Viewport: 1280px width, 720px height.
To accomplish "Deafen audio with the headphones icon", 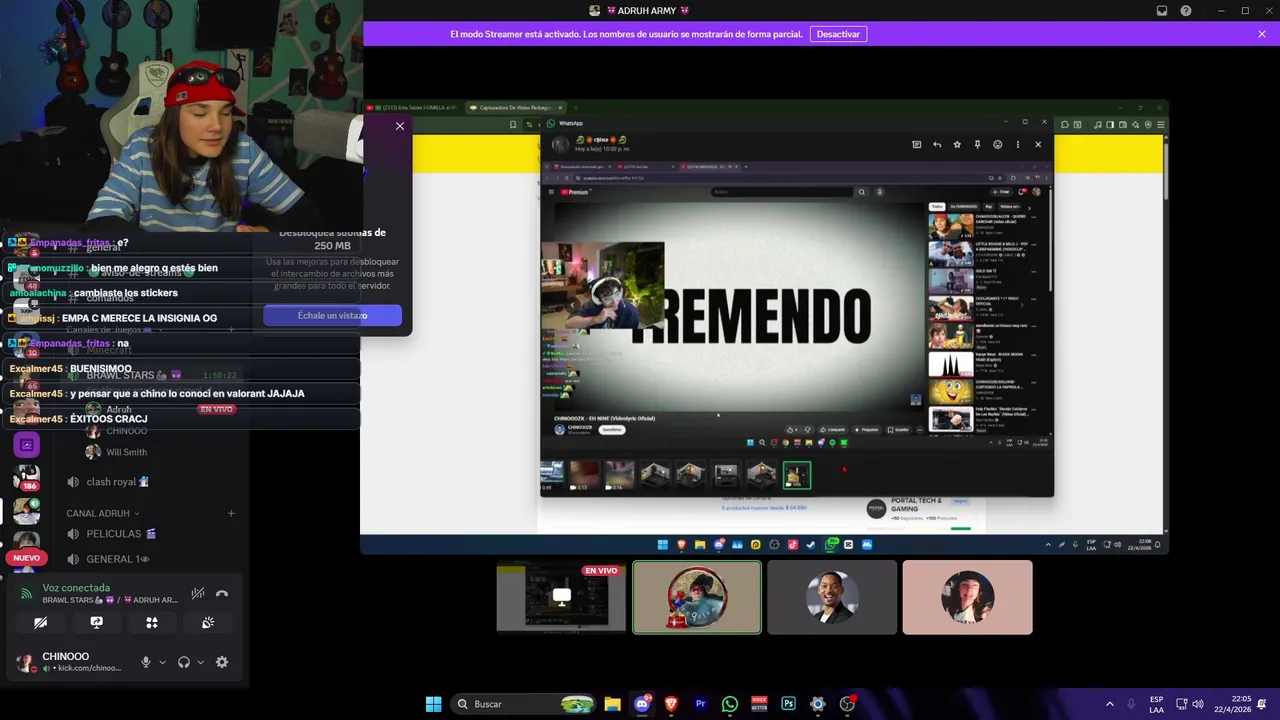I will (x=184, y=662).
